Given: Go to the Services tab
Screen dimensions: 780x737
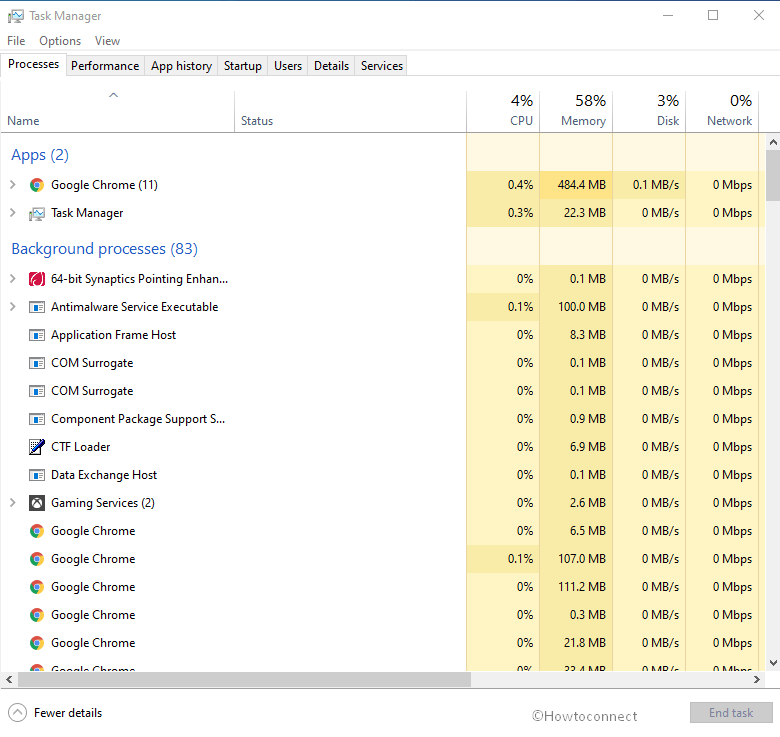Looking at the screenshot, I should click(382, 66).
